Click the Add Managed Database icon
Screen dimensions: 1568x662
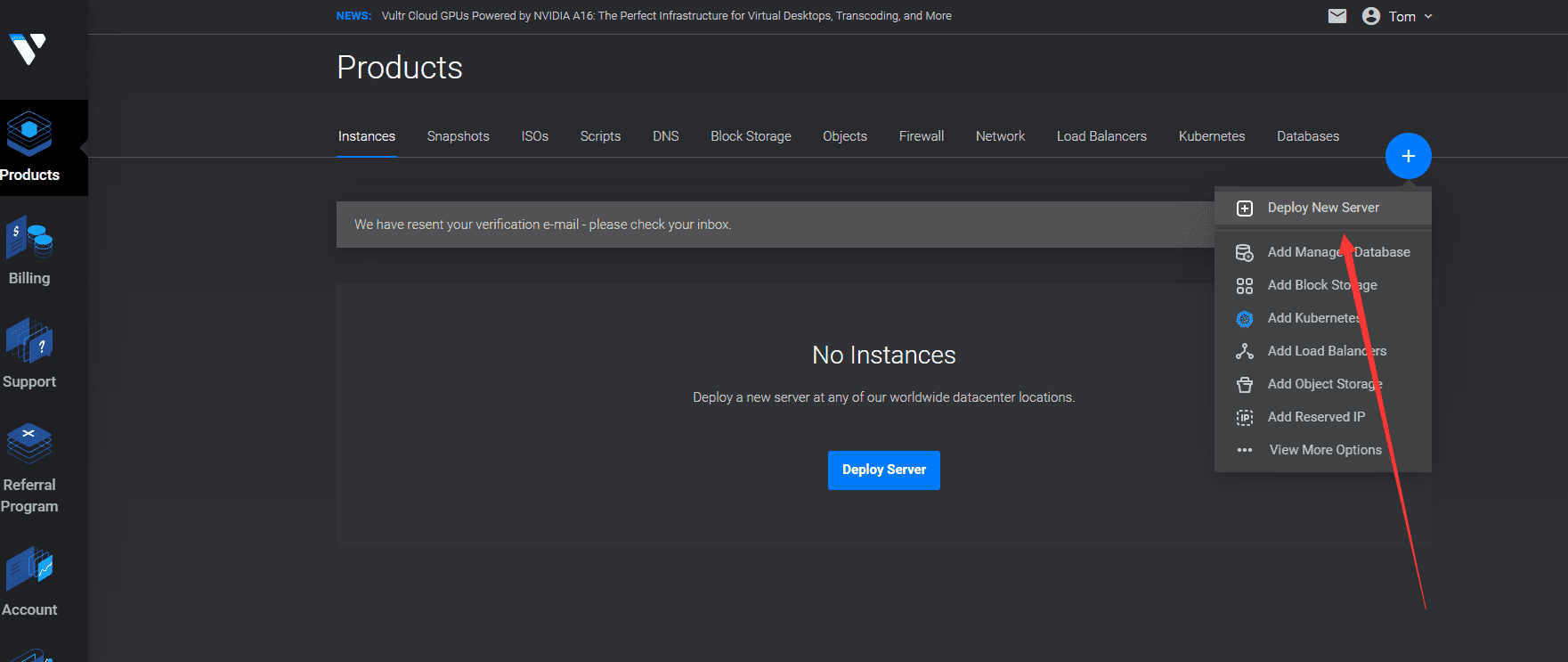click(1245, 252)
